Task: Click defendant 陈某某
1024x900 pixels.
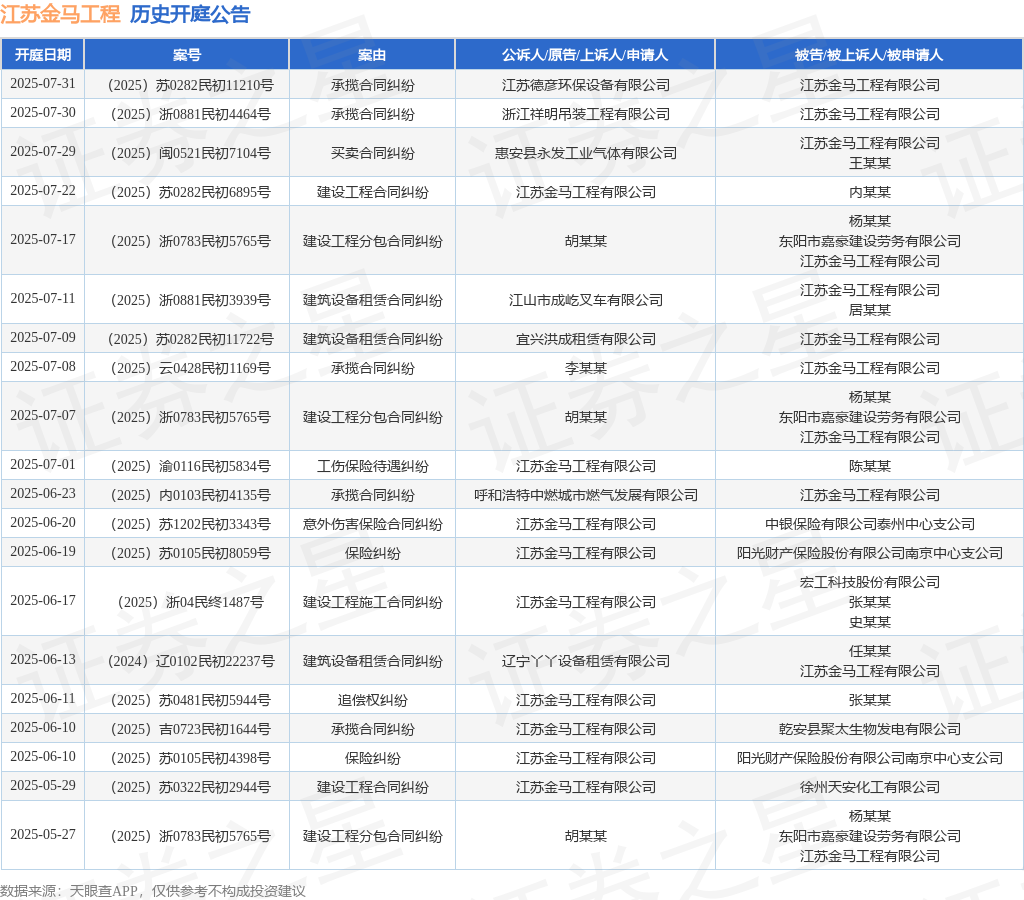Action: [870, 466]
